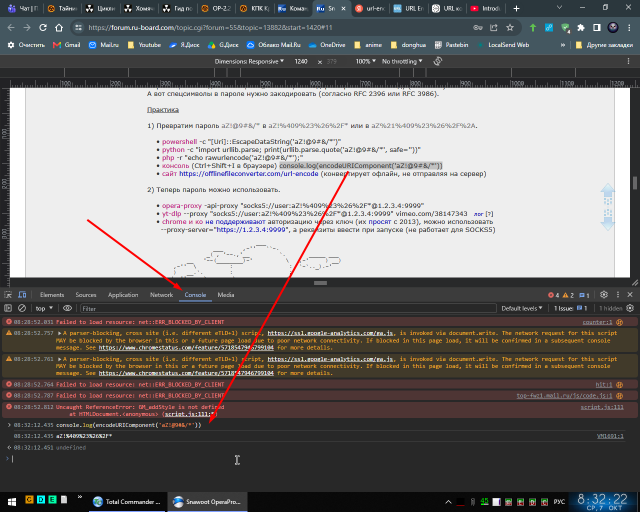
Task: Switch to the Network tab
Action: [161, 295]
